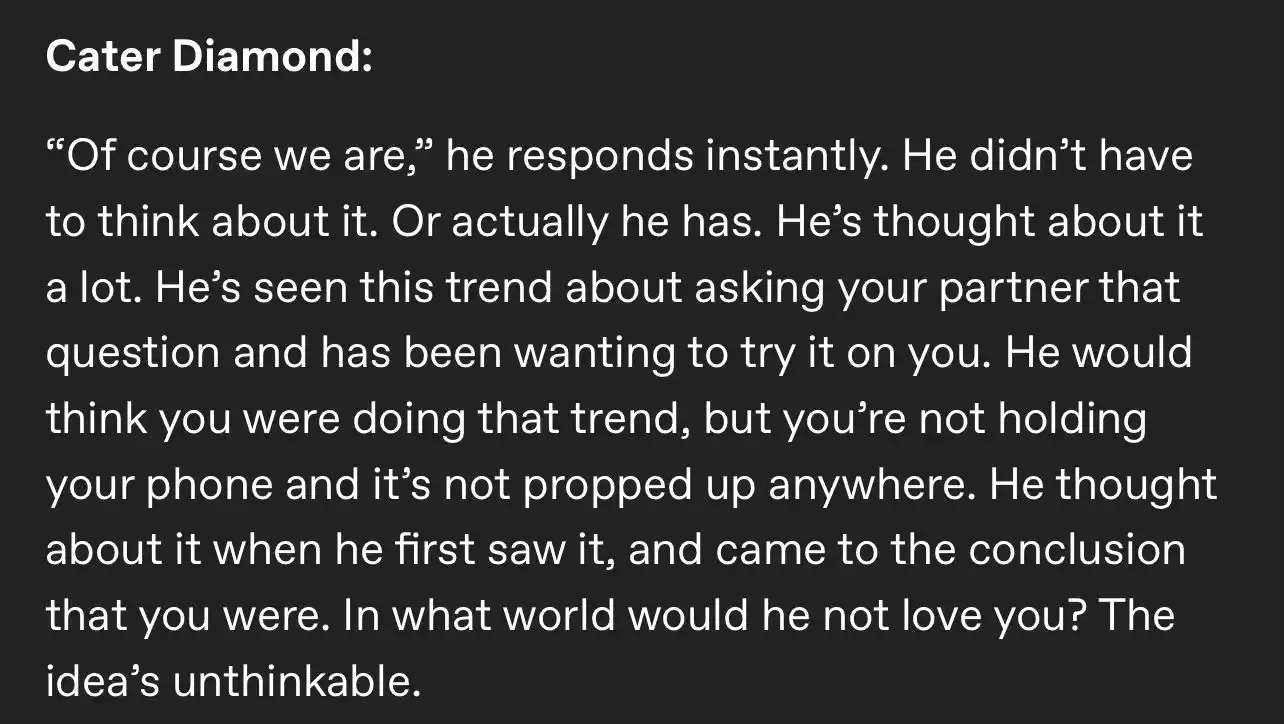Click the word "trend" after "seen this"
The width and height of the screenshot is (1284, 724).
(500, 289)
